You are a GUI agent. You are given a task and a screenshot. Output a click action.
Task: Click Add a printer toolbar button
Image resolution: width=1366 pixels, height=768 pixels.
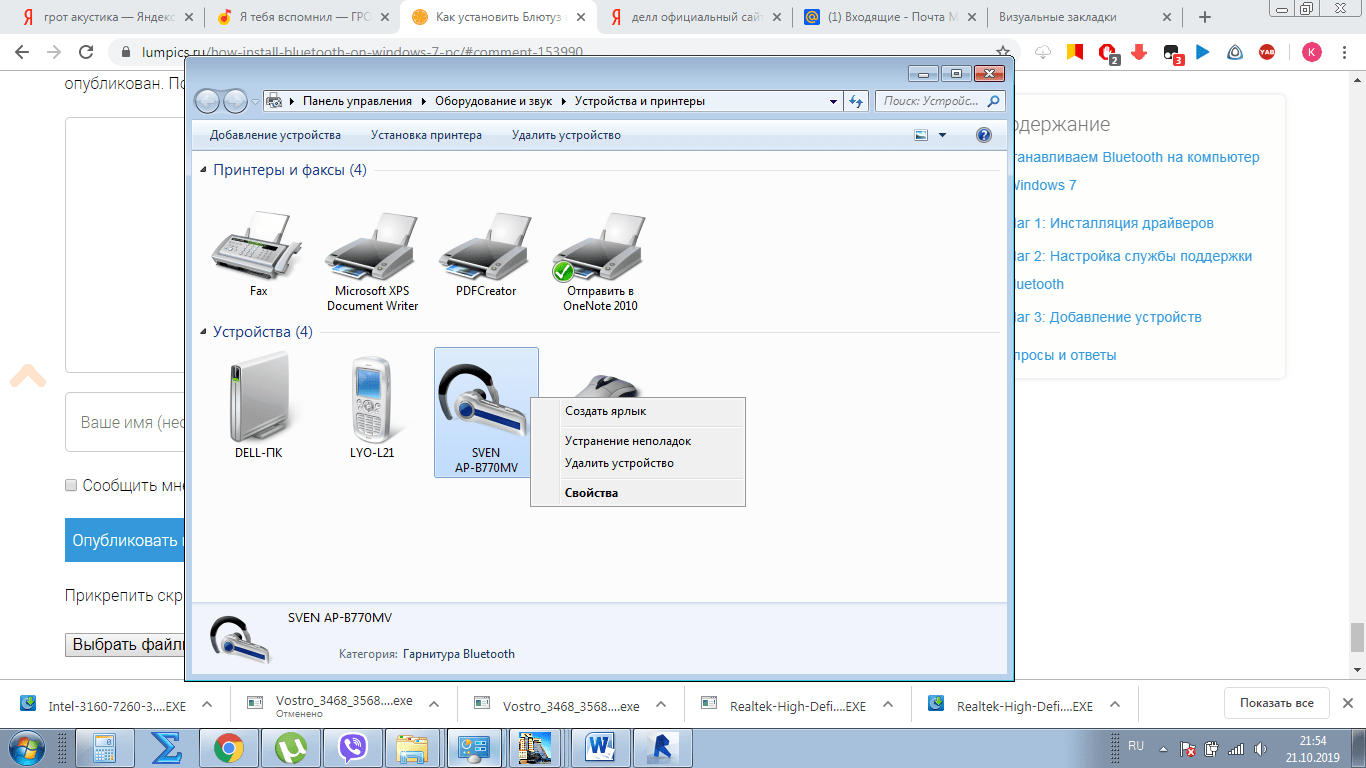pos(426,135)
